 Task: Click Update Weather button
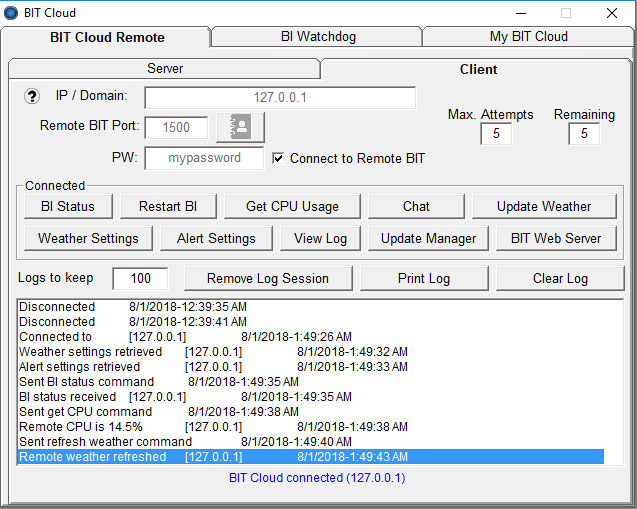[x=544, y=206]
